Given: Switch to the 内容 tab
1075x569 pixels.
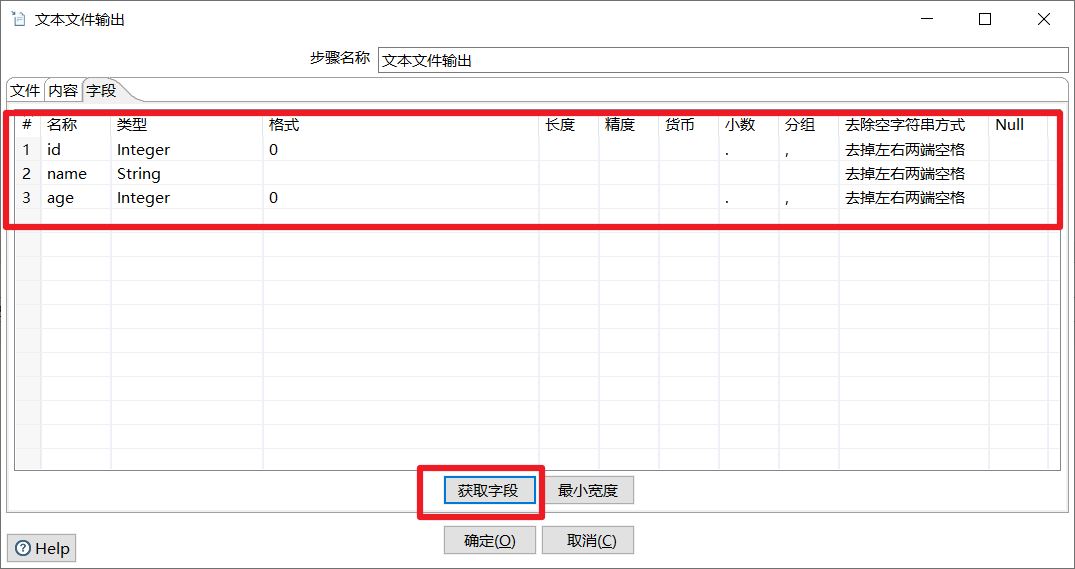Looking at the screenshot, I should (x=62, y=90).
